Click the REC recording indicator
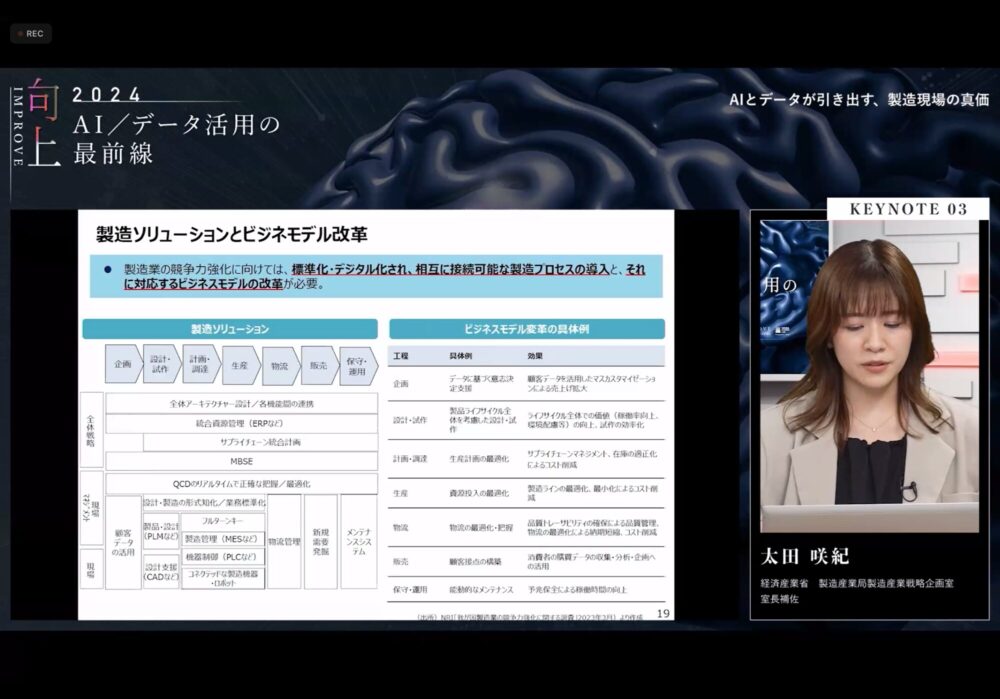The width and height of the screenshot is (1000, 699). click(30, 33)
